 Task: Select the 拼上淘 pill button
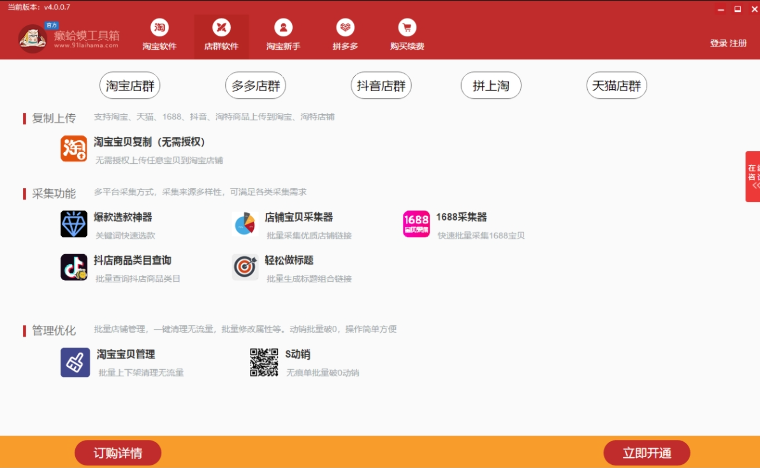[x=491, y=86]
